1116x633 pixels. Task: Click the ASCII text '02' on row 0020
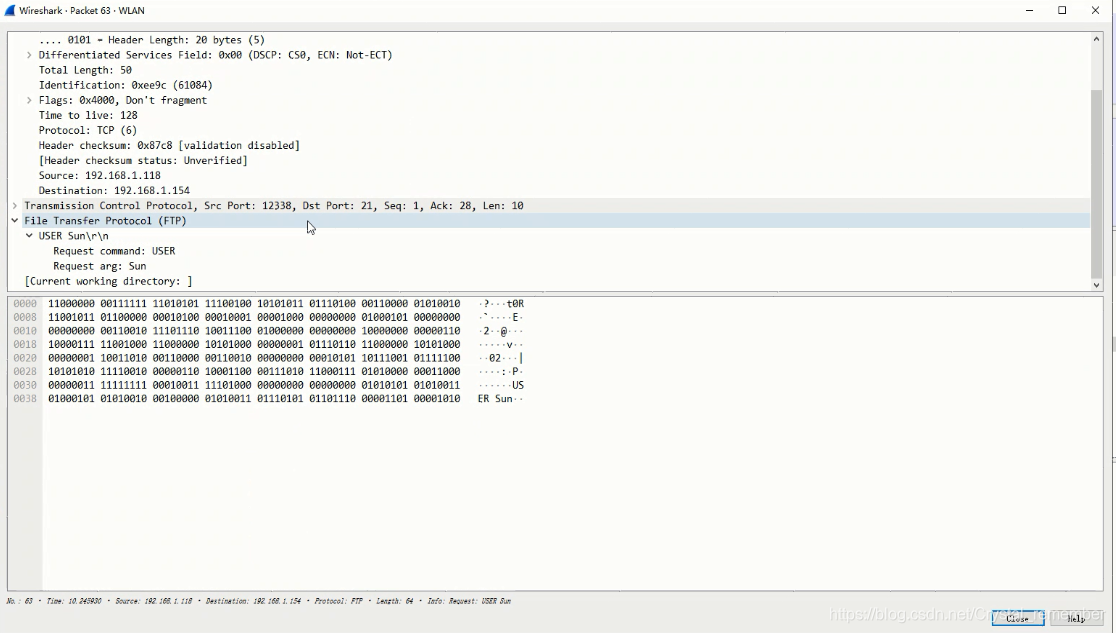pyautogui.click(x=495, y=357)
